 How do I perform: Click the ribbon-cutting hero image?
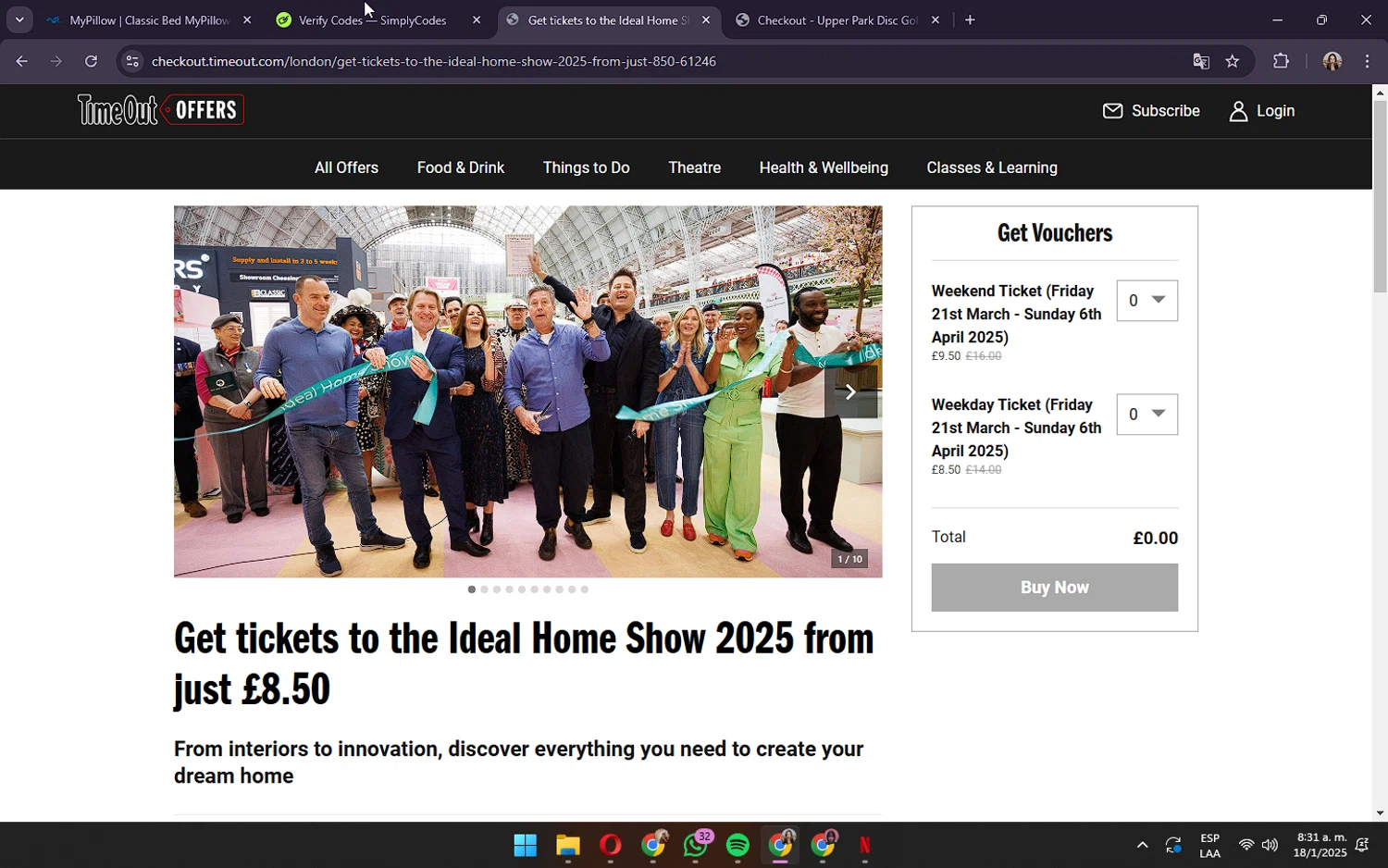528,392
